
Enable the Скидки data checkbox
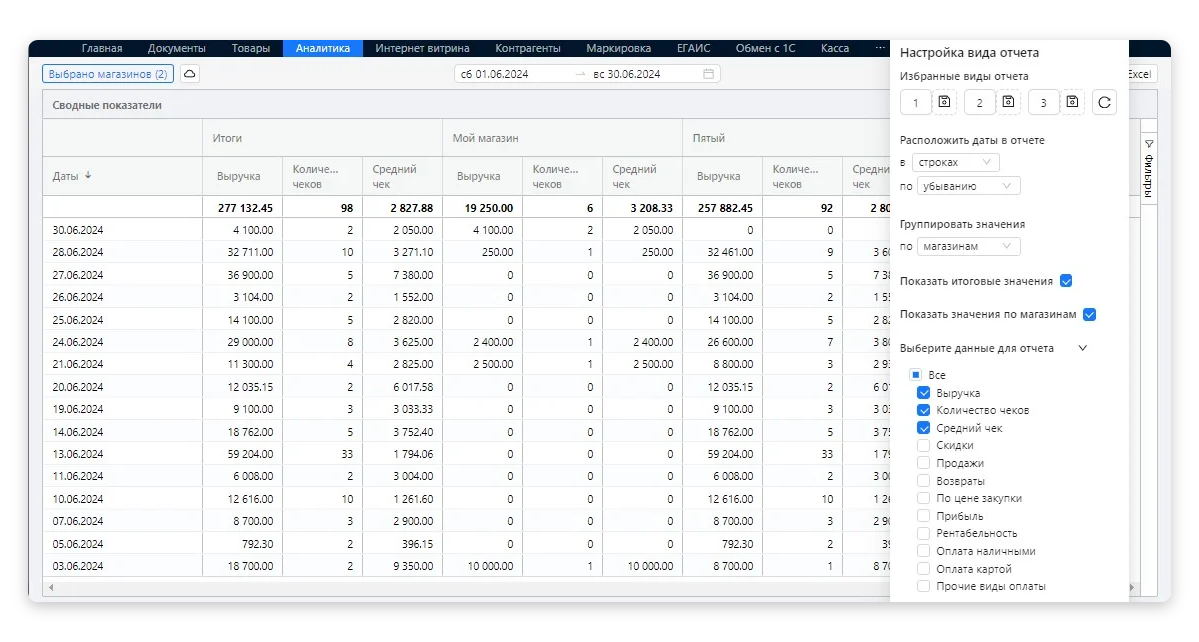click(x=923, y=446)
